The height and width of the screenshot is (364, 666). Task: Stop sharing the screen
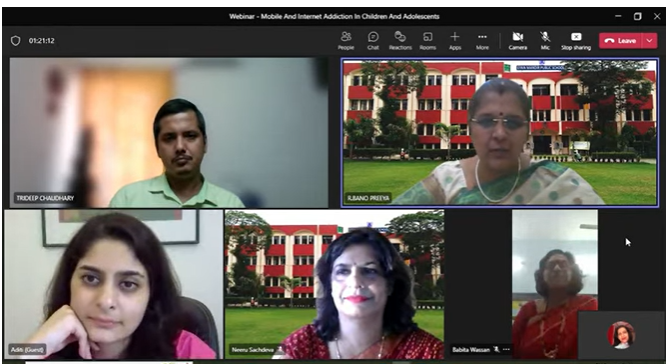(x=576, y=41)
